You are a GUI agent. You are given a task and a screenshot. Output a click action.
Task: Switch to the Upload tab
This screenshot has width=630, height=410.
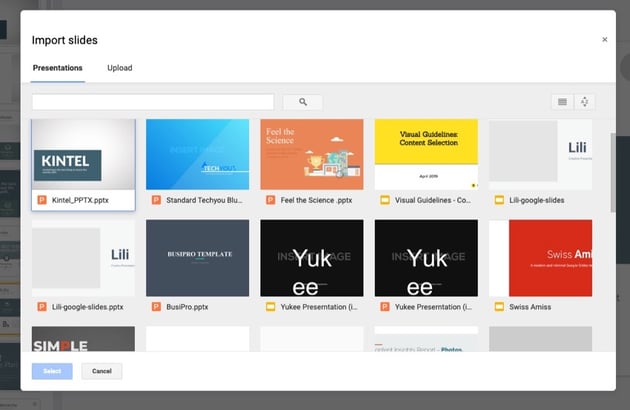tap(120, 68)
